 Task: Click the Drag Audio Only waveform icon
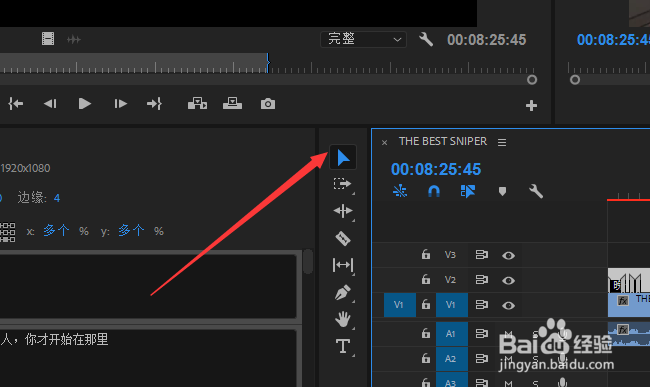pos(74,40)
